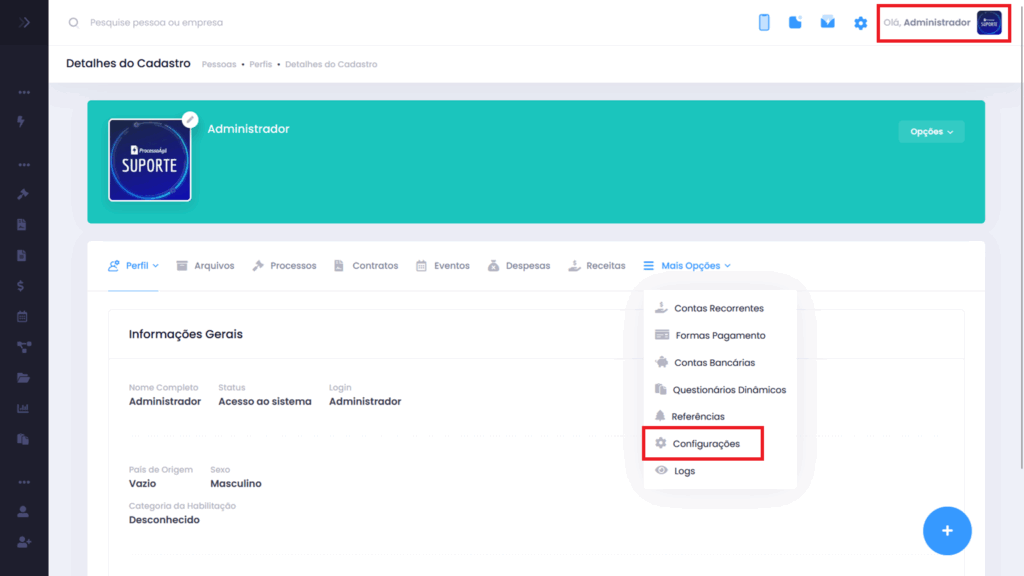Click the gavel icon in left sidebar
The width and height of the screenshot is (1024, 576).
point(23,194)
